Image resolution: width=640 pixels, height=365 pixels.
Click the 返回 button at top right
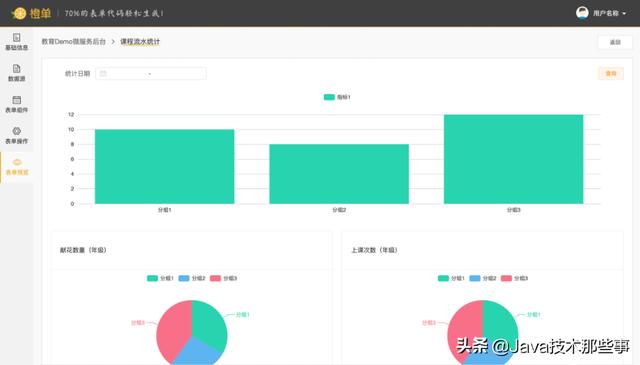pyautogui.click(x=615, y=42)
